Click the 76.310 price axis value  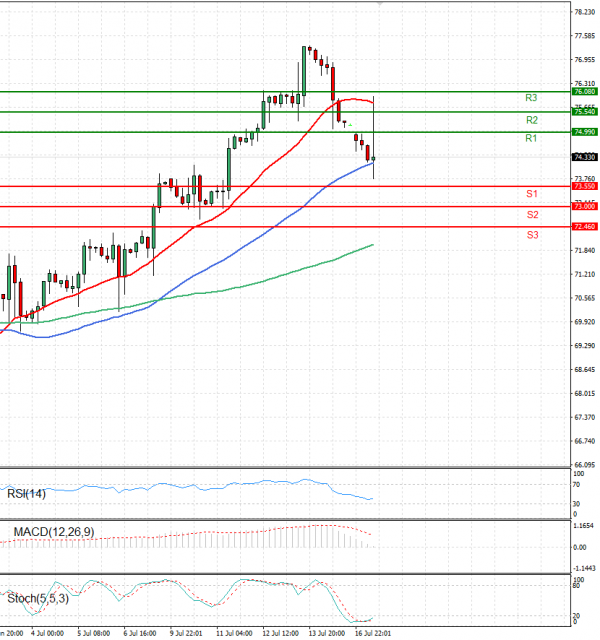coord(584,83)
